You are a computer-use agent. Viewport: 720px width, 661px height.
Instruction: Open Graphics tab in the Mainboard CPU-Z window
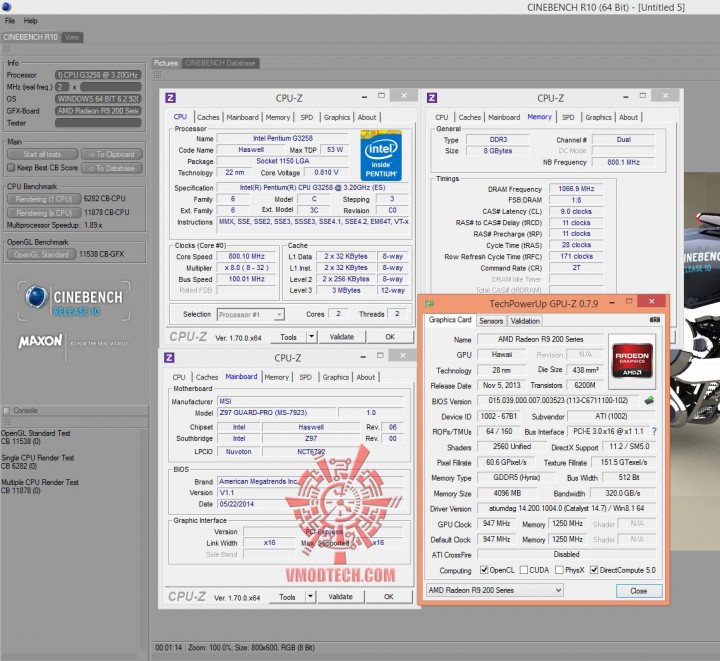point(336,377)
